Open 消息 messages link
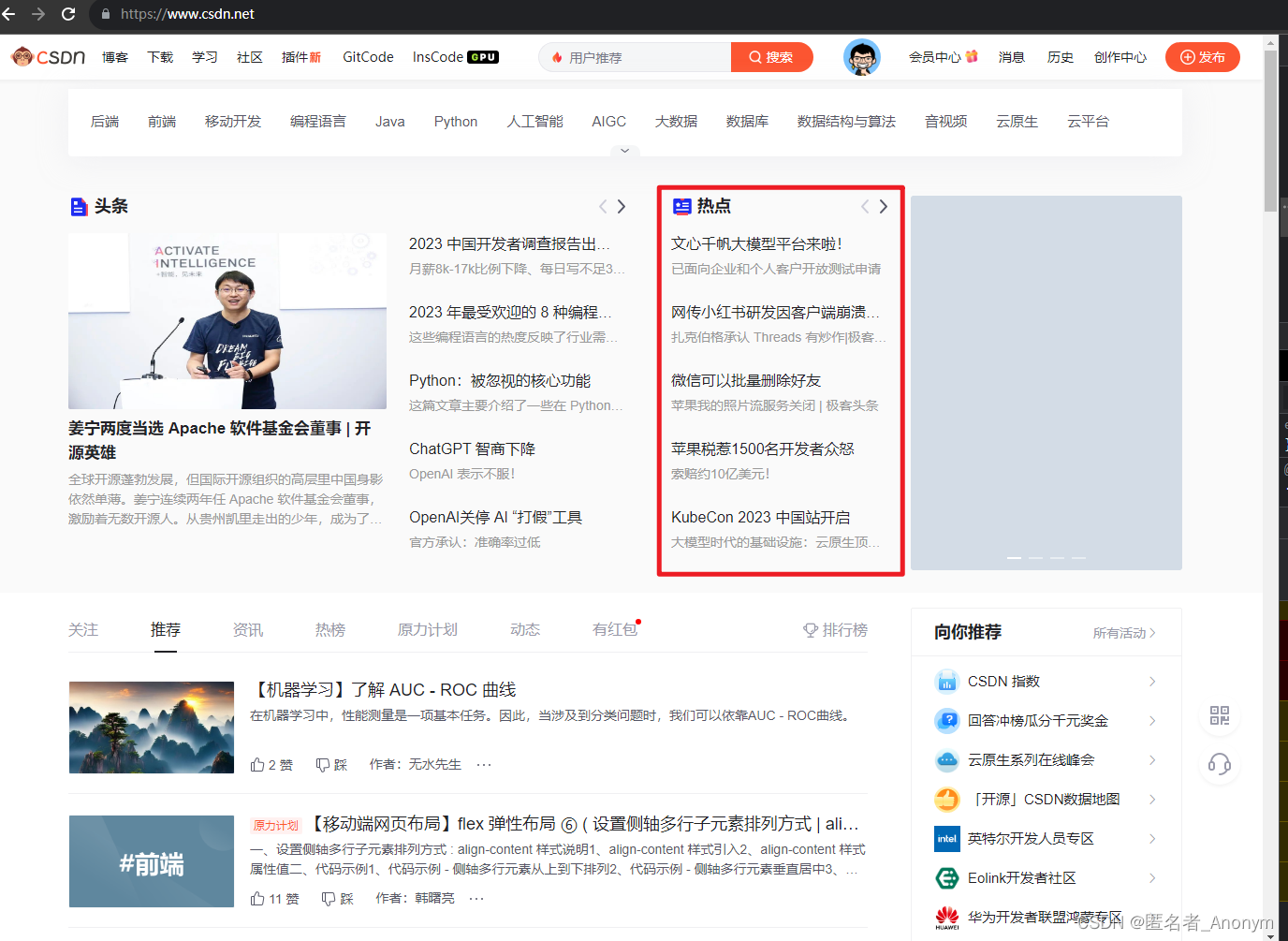The image size is (1288, 941). click(x=1012, y=57)
